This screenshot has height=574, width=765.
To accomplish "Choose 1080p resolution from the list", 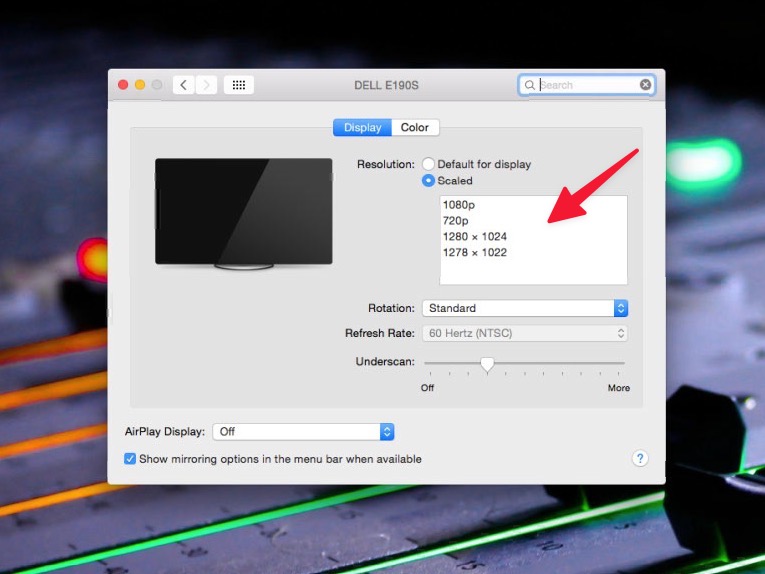I will pos(533,205).
